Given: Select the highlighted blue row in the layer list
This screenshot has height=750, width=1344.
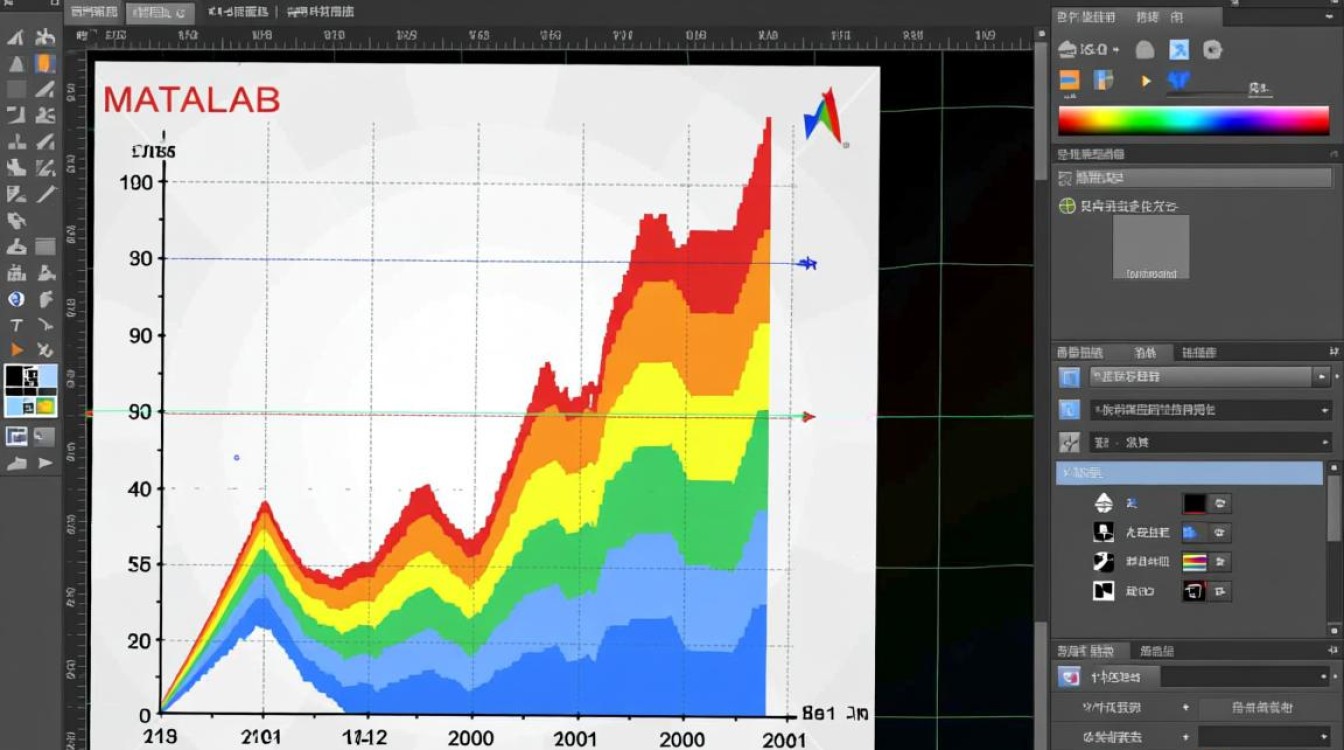Looking at the screenshot, I should click(x=1190, y=473).
